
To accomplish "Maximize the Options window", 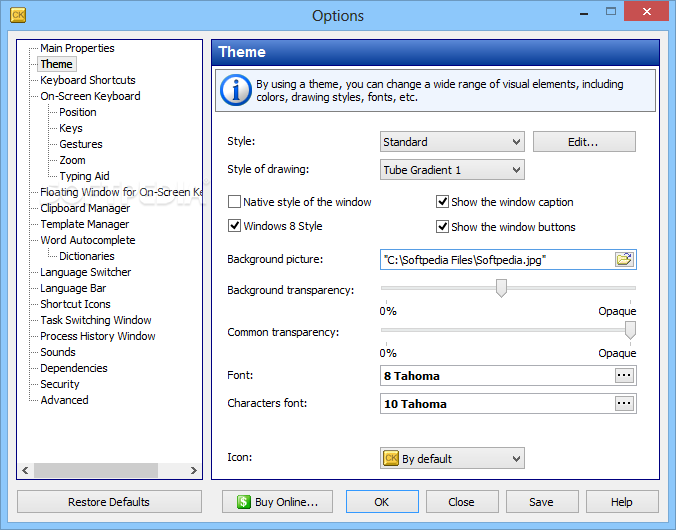I will click(x=611, y=12).
